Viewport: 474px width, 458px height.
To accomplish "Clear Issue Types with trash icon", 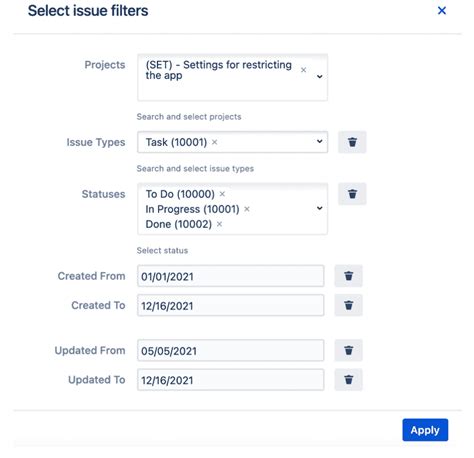I will (352, 142).
